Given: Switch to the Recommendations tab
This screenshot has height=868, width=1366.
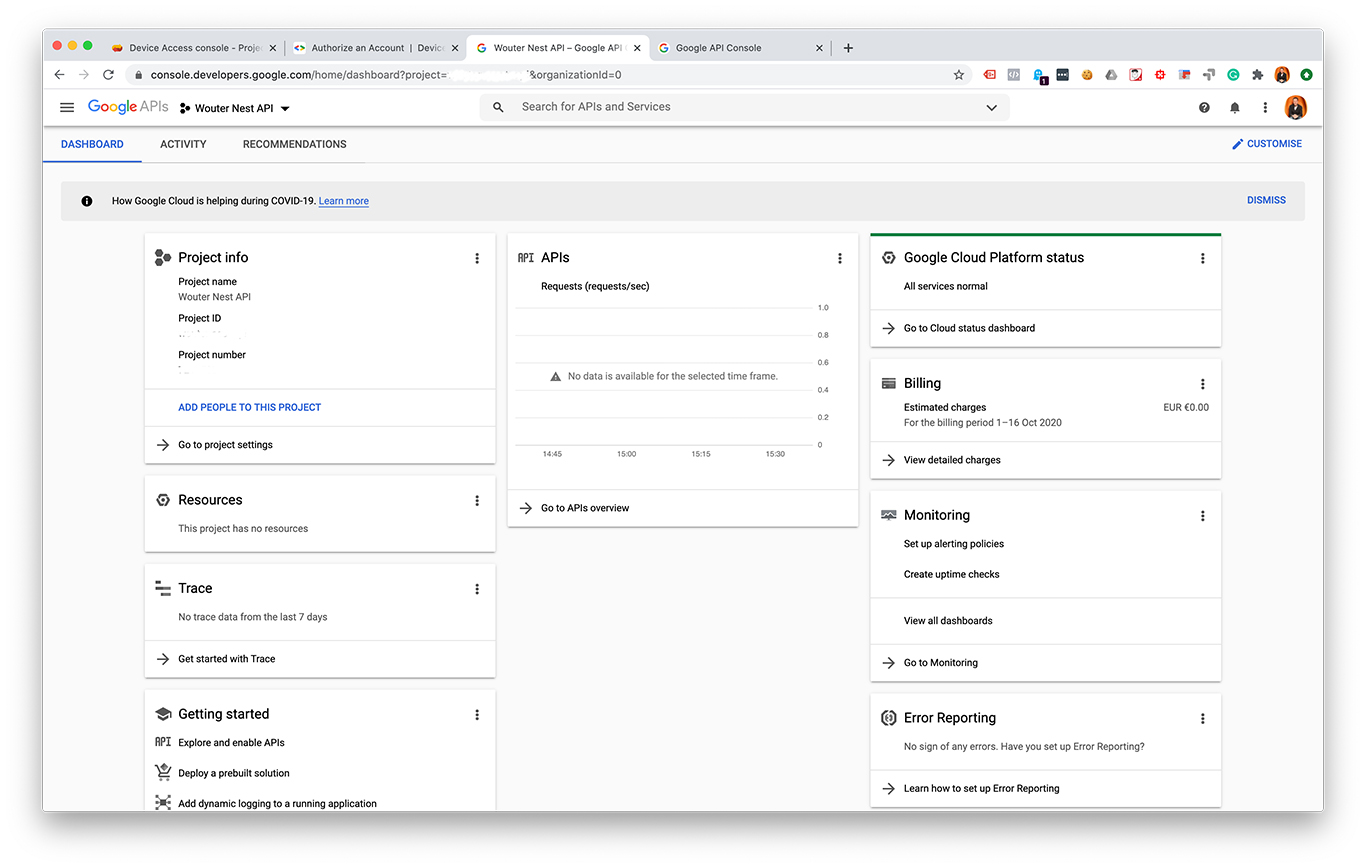Looking at the screenshot, I should pyautogui.click(x=294, y=144).
